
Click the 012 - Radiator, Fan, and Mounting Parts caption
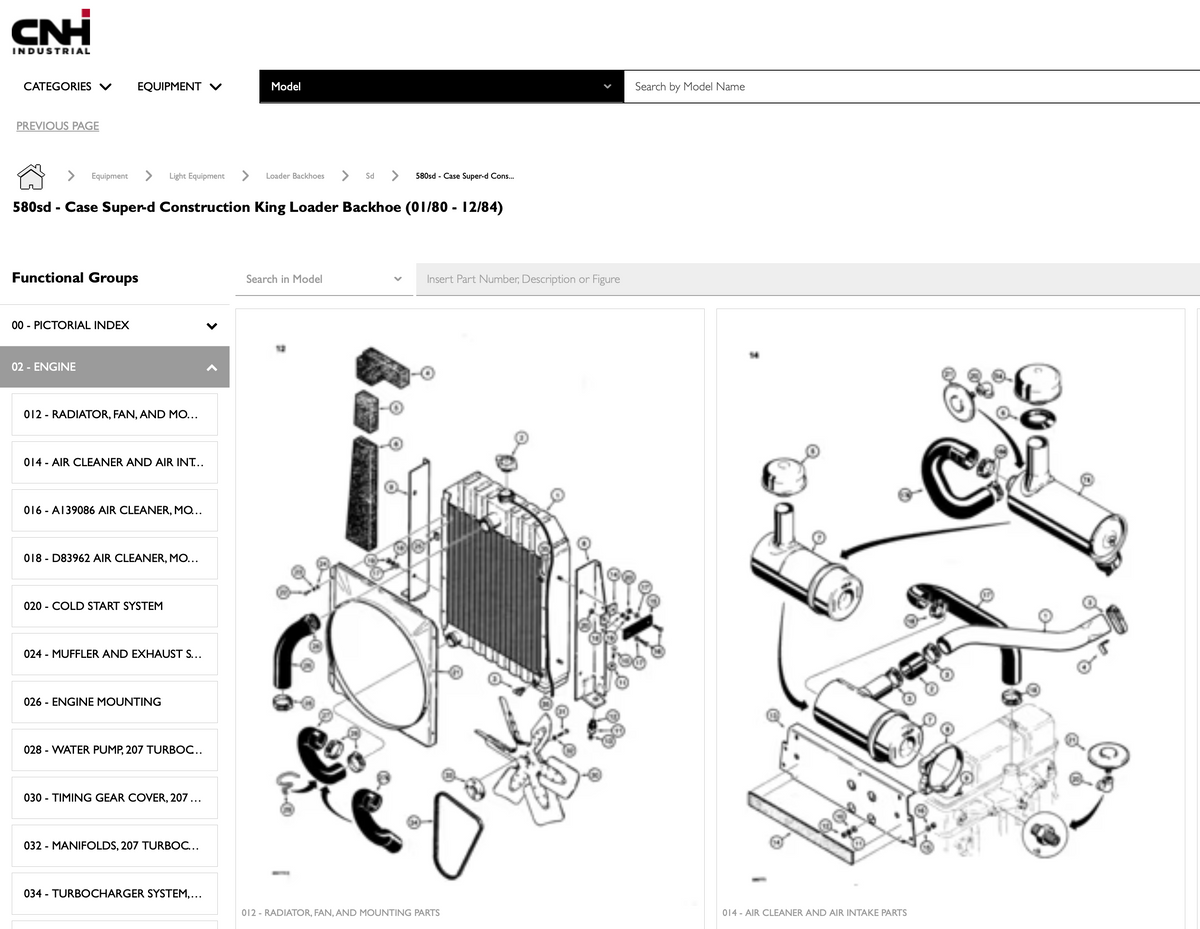point(341,913)
